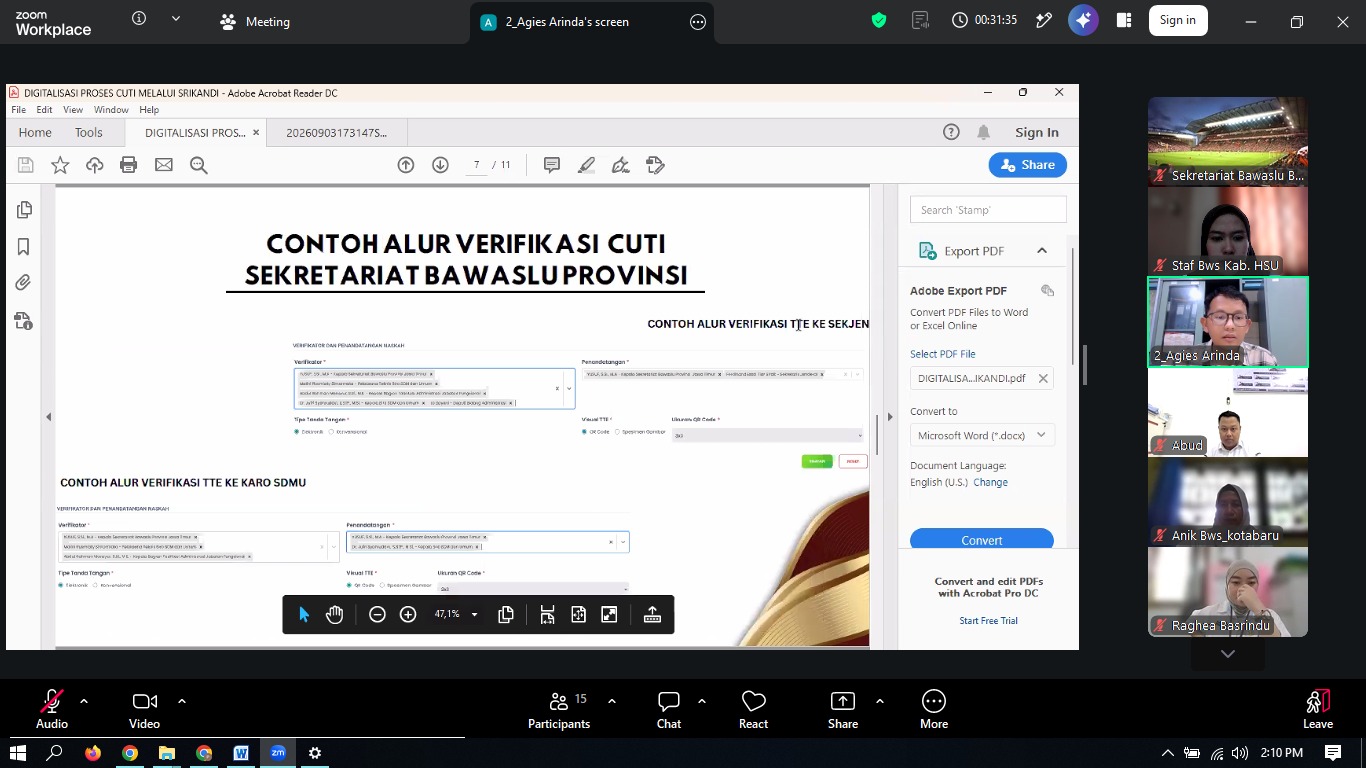Select the highlighter pen tool

point(587,165)
